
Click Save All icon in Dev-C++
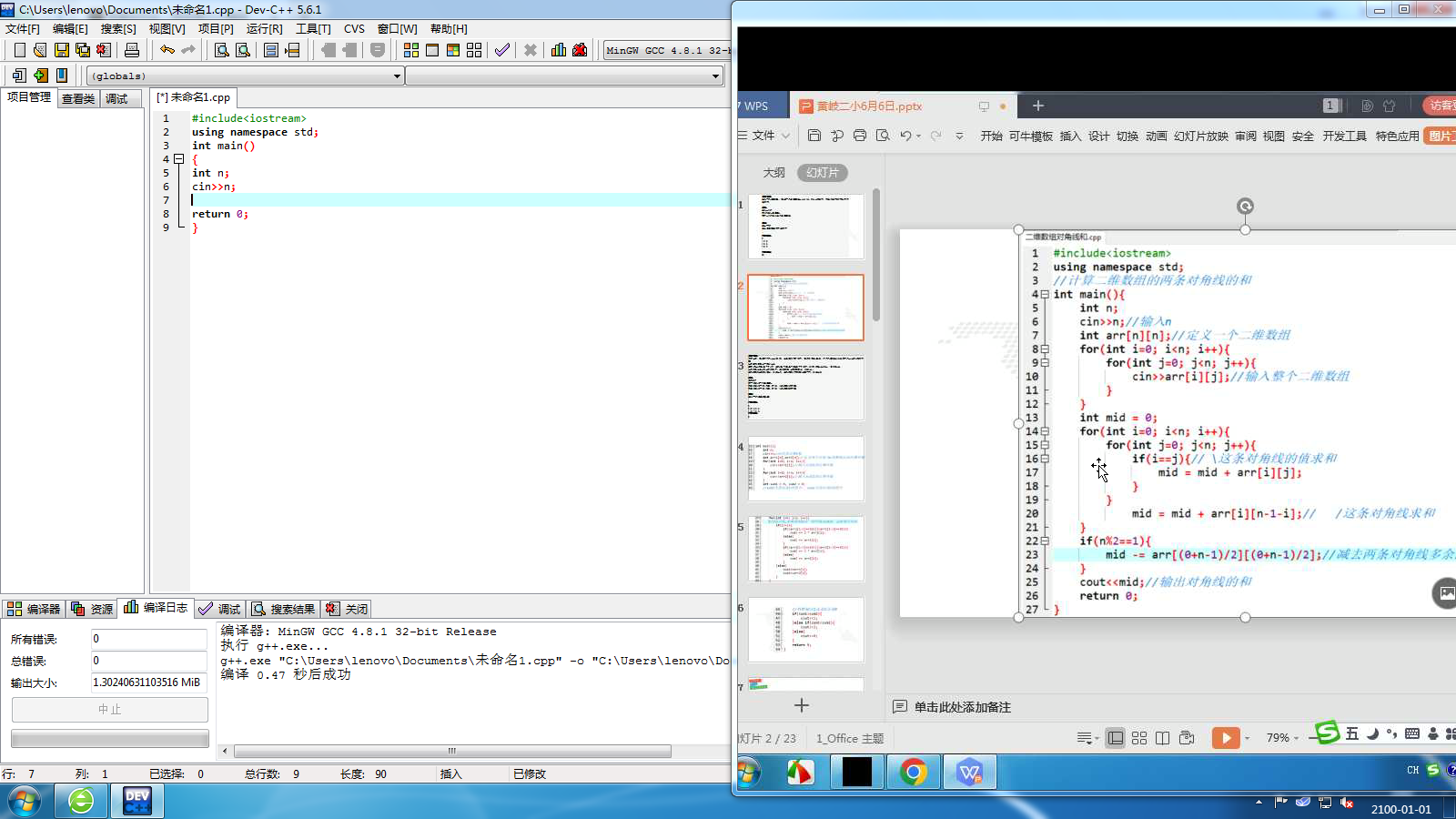click(83, 50)
